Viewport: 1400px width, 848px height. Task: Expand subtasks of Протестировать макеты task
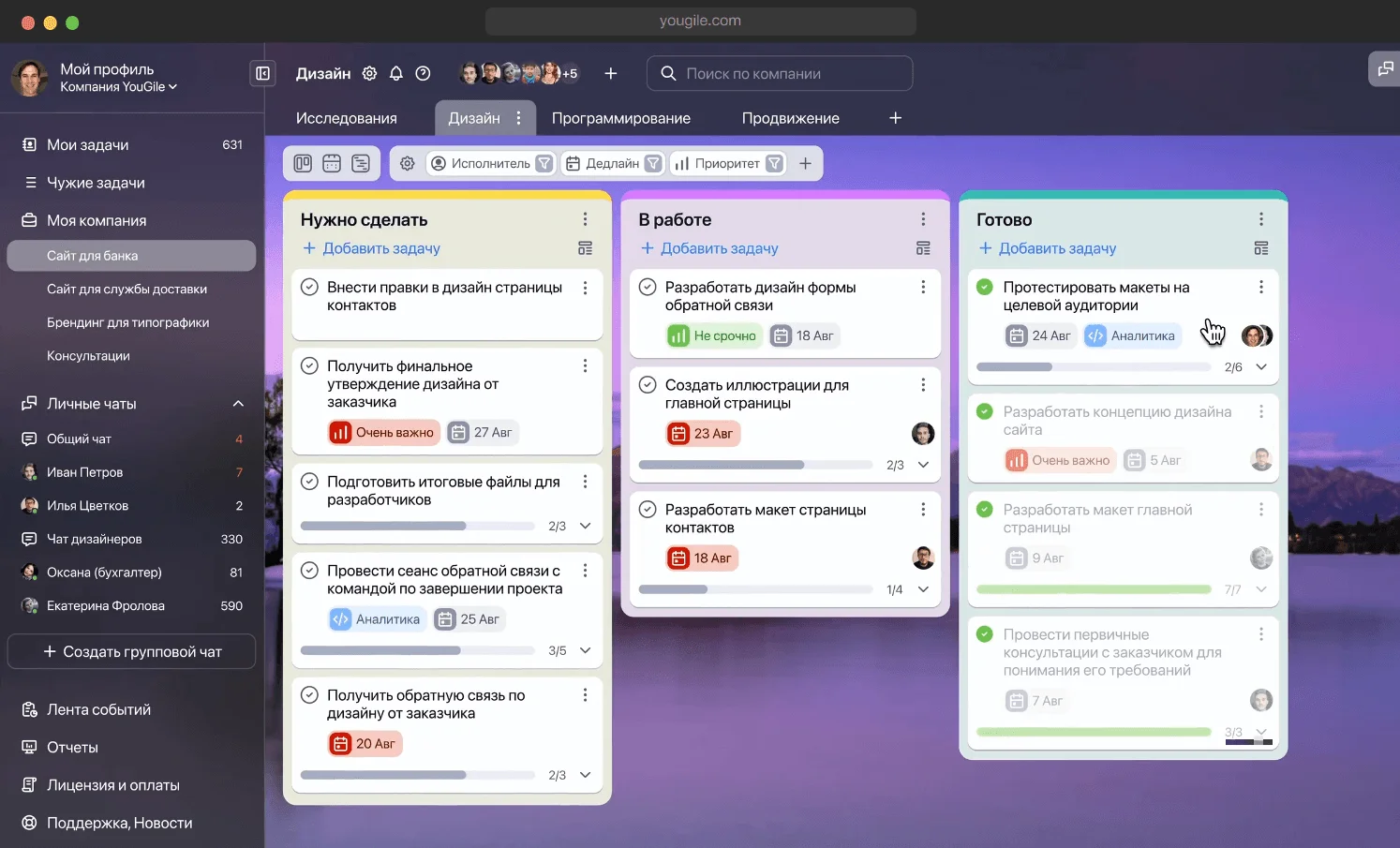1261,367
